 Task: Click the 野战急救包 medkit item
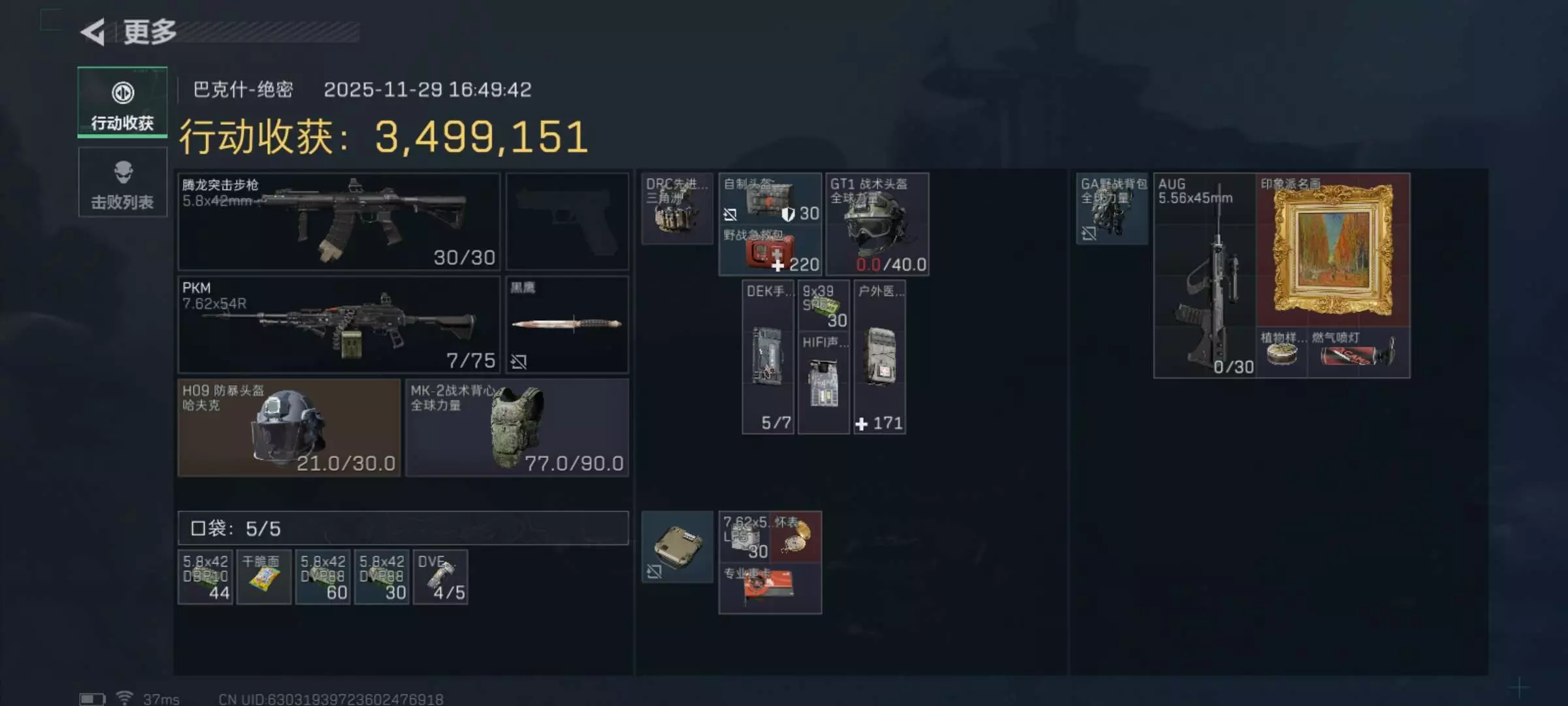point(770,250)
